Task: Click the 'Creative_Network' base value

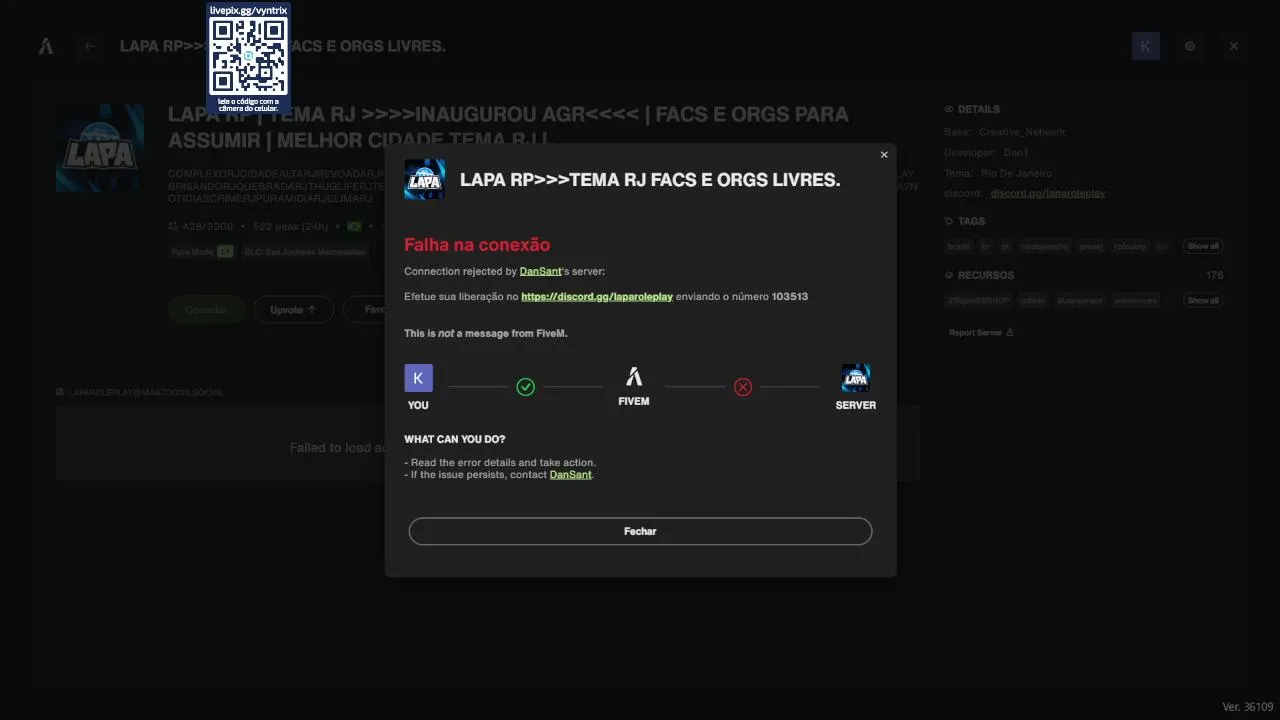Action: (1023, 132)
